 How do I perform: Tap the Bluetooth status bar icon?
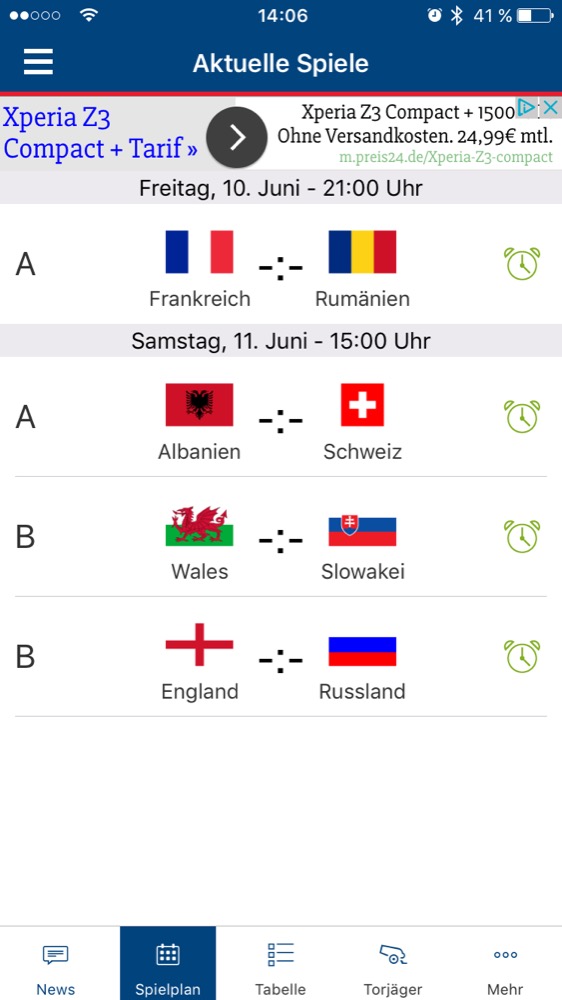tap(456, 16)
